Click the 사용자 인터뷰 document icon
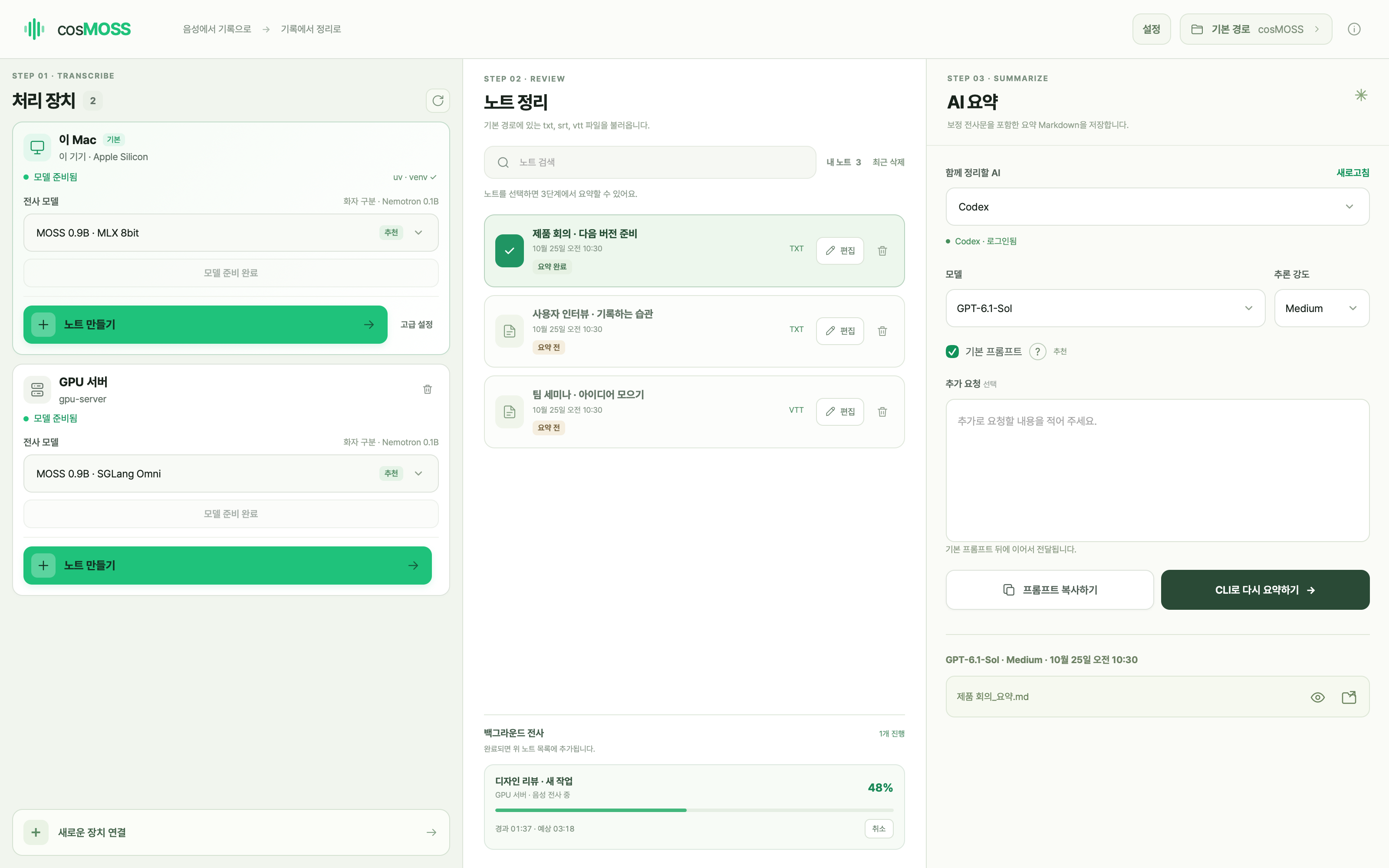The height and width of the screenshot is (868, 1389). tap(510, 331)
